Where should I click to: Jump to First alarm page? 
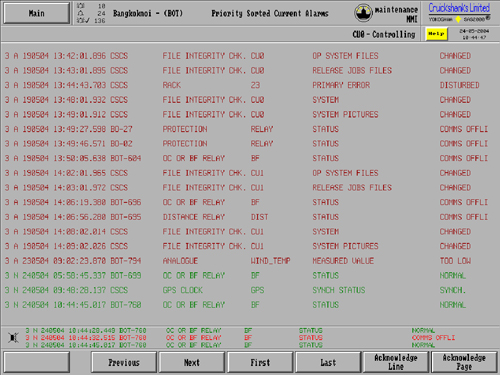click(x=260, y=362)
